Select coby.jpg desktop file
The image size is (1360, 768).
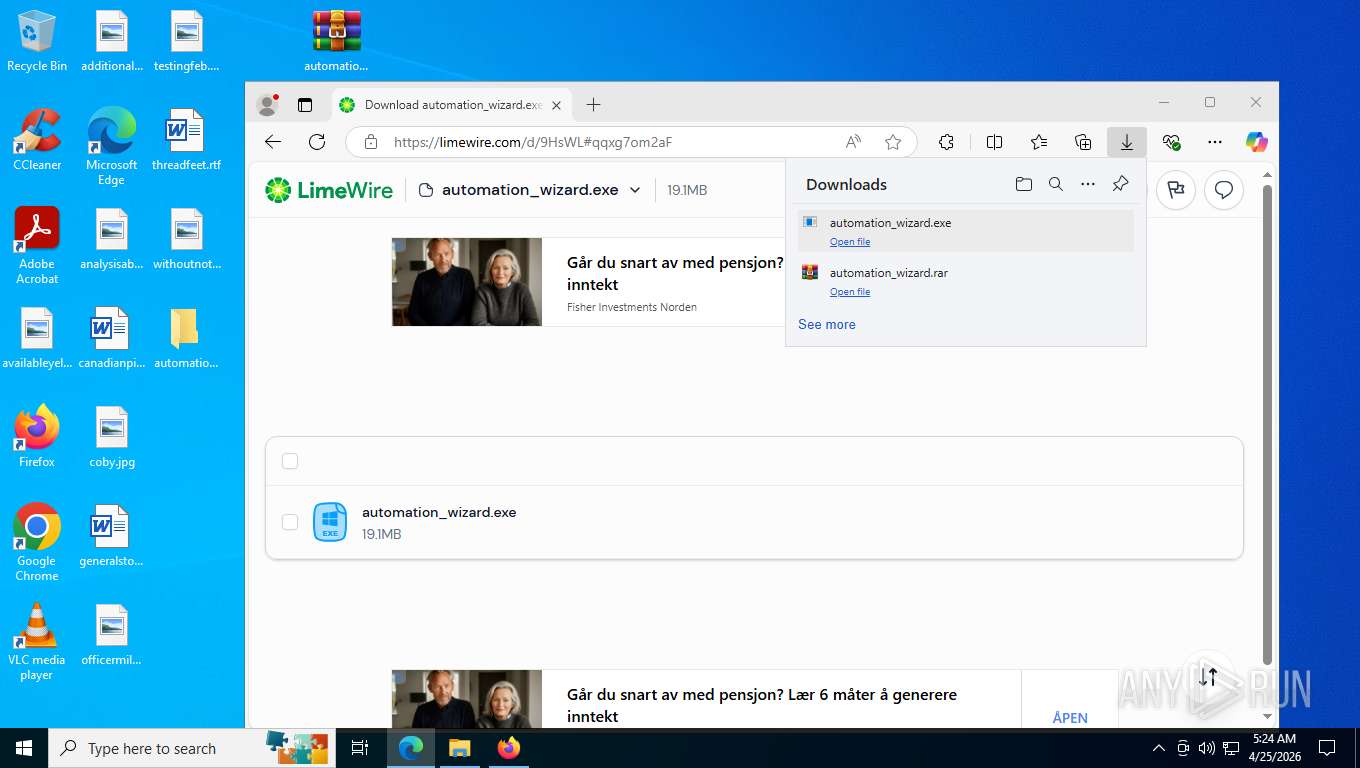pyautogui.click(x=112, y=437)
